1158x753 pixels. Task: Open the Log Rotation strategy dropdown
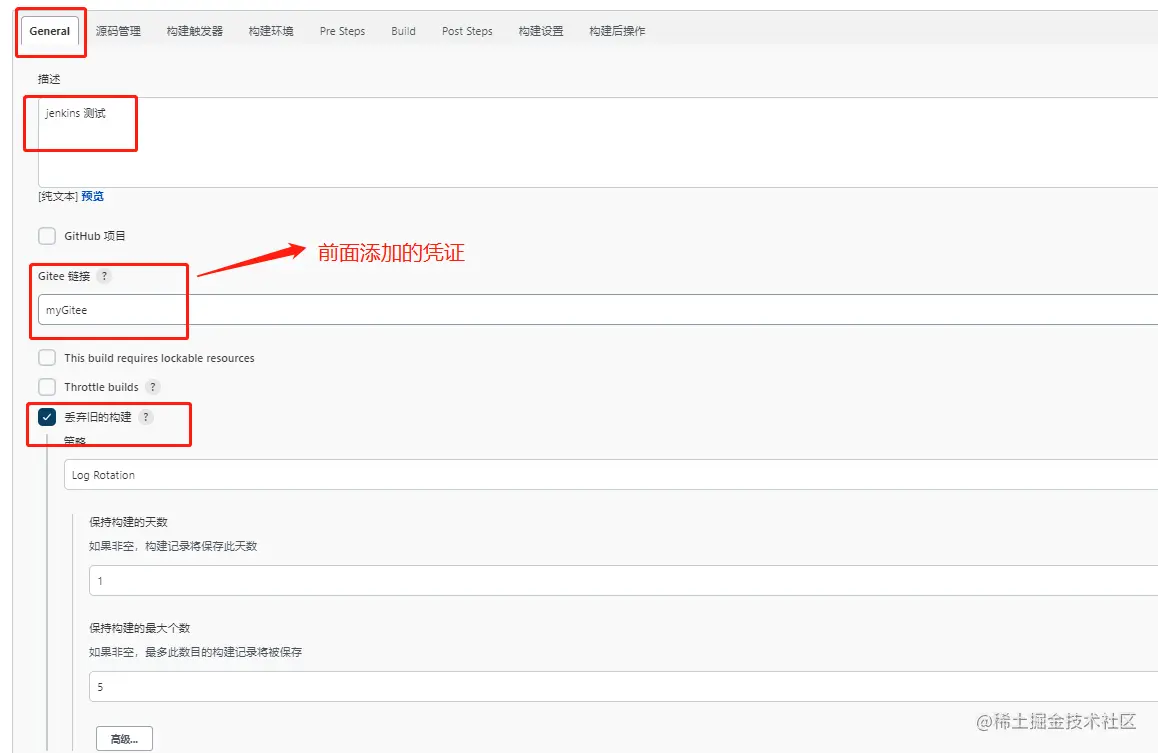pos(611,475)
